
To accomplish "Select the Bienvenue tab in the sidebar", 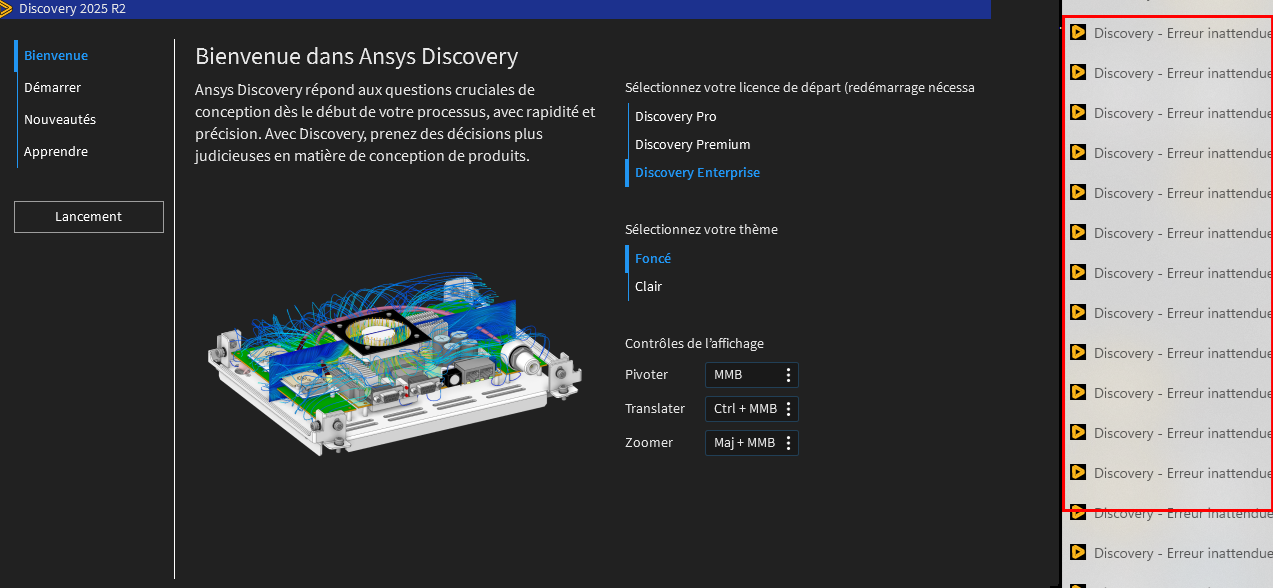I will [56, 56].
